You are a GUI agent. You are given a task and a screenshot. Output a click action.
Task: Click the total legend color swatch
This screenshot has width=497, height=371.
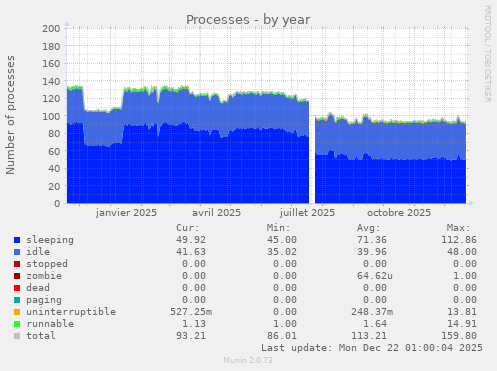(17, 336)
